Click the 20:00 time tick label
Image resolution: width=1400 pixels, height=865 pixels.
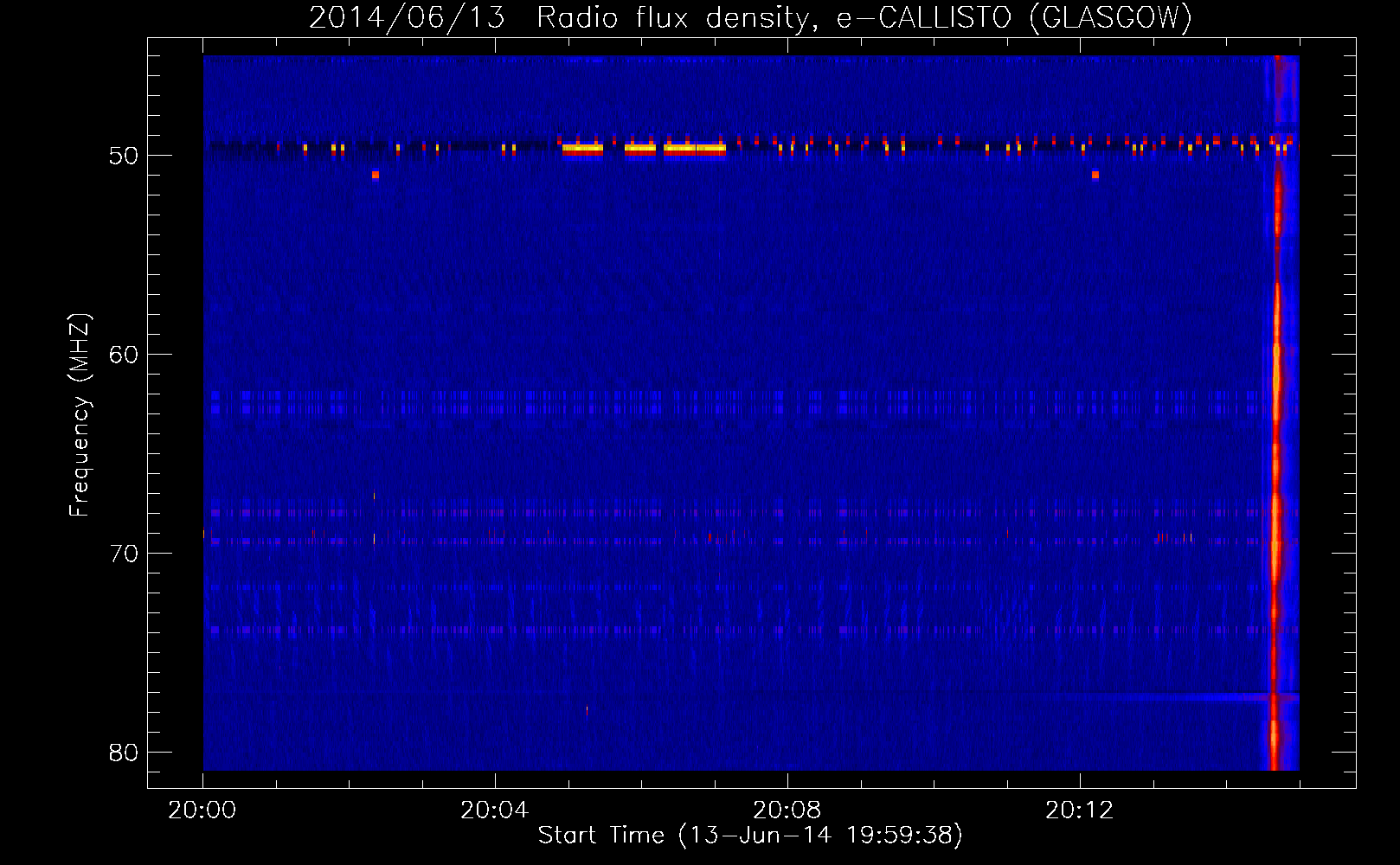202,811
